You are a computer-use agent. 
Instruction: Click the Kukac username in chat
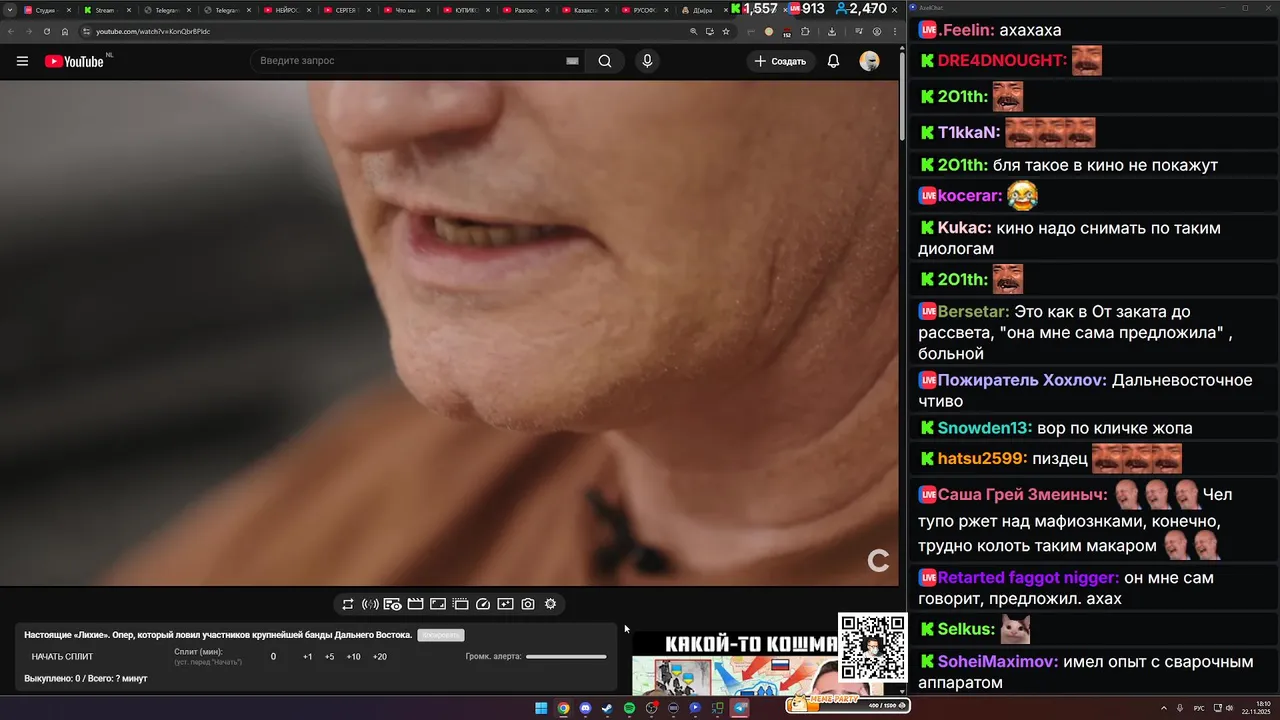(964, 228)
